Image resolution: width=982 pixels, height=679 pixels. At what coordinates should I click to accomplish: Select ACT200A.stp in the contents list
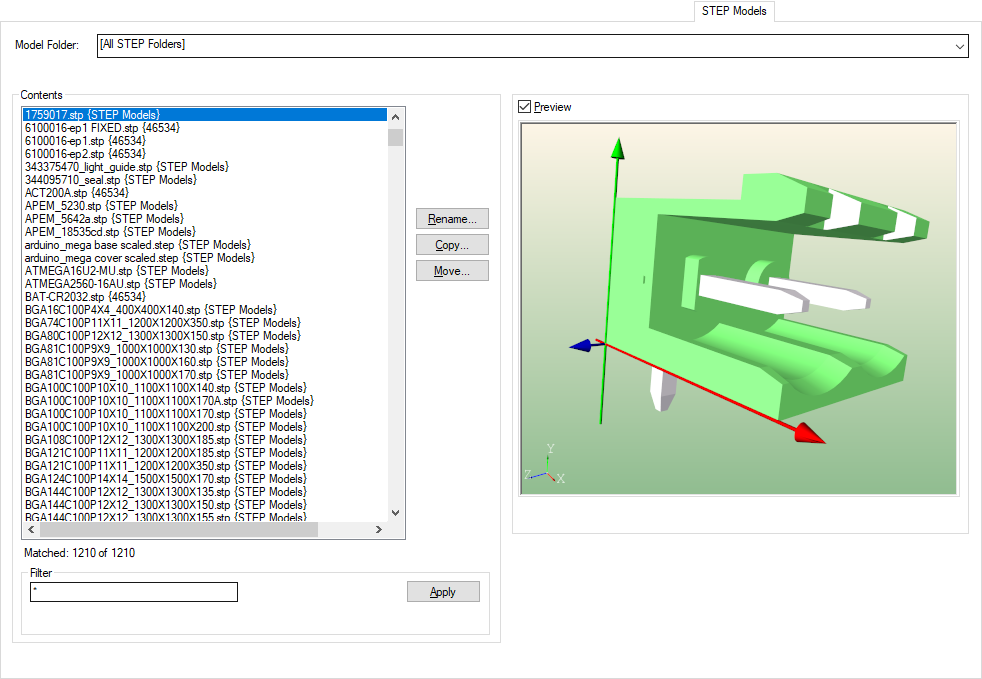pos(76,193)
